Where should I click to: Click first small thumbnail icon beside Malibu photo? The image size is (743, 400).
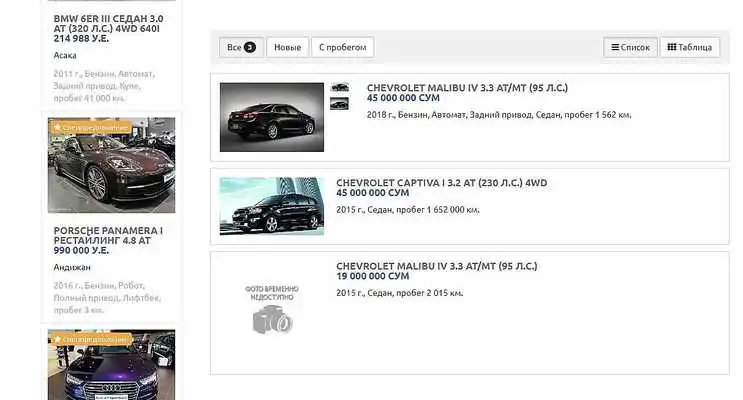click(x=340, y=88)
